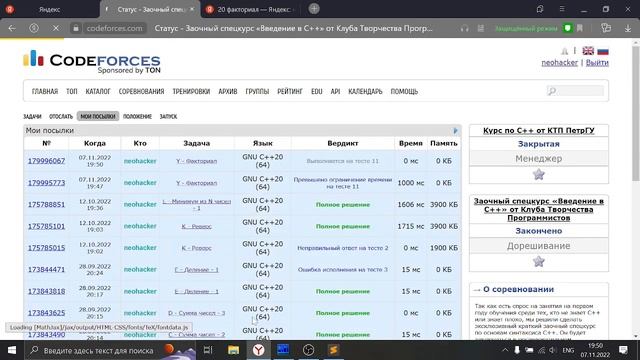Click the blue arrow in Мои посылки header
Image resolution: width=640 pixels, height=360 pixels.
[456, 131]
